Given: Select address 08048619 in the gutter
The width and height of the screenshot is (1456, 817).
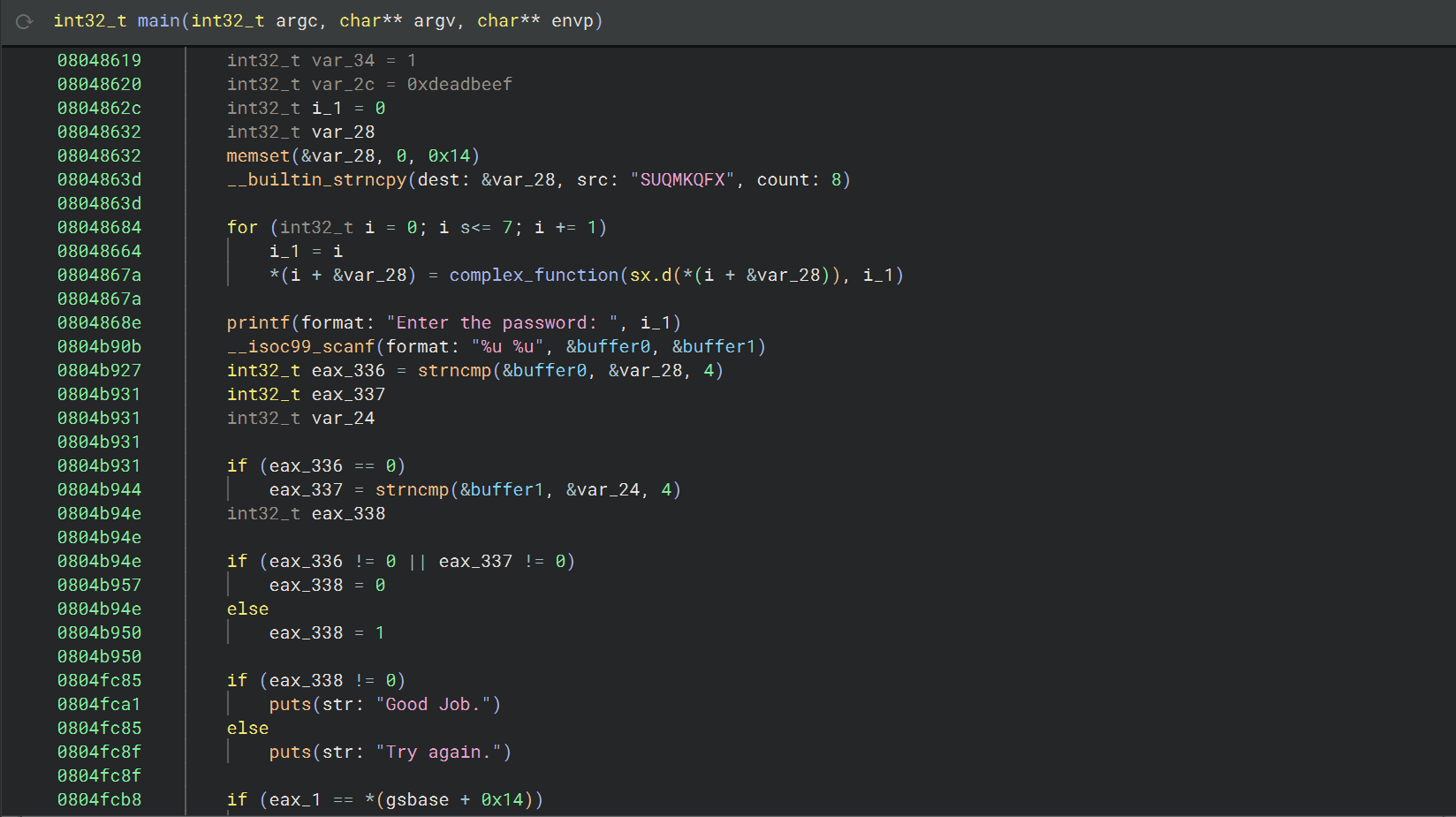Looking at the screenshot, I should 99,60.
